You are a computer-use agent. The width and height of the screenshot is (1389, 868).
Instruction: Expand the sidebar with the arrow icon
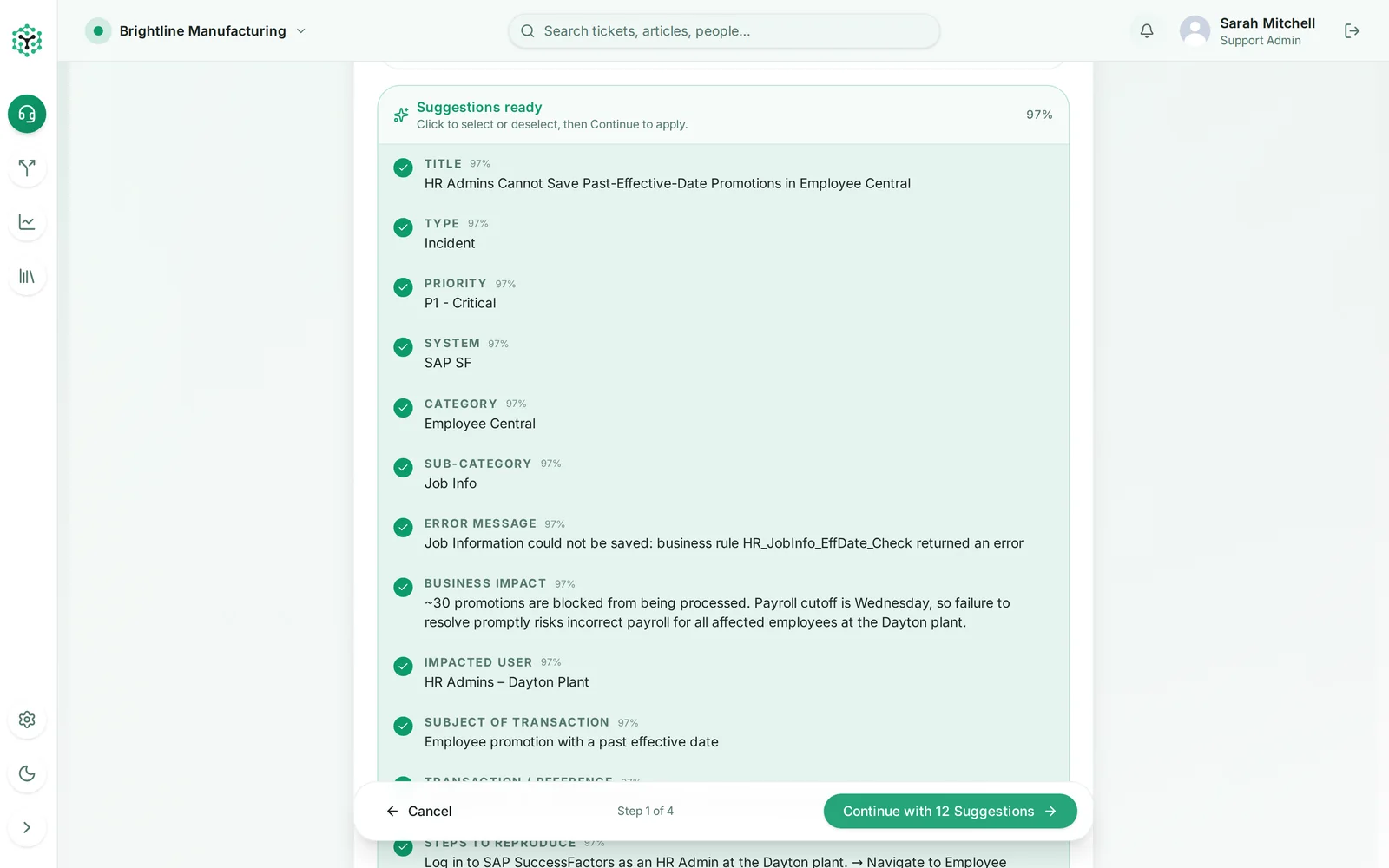(27, 827)
